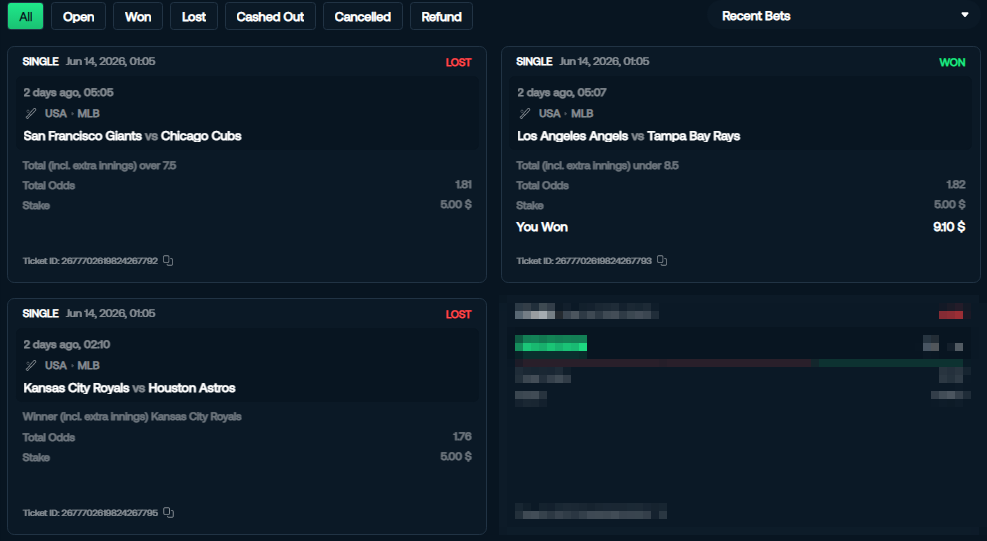Select Total under 8.5 market text
This screenshot has width=987, height=541.
597,166
